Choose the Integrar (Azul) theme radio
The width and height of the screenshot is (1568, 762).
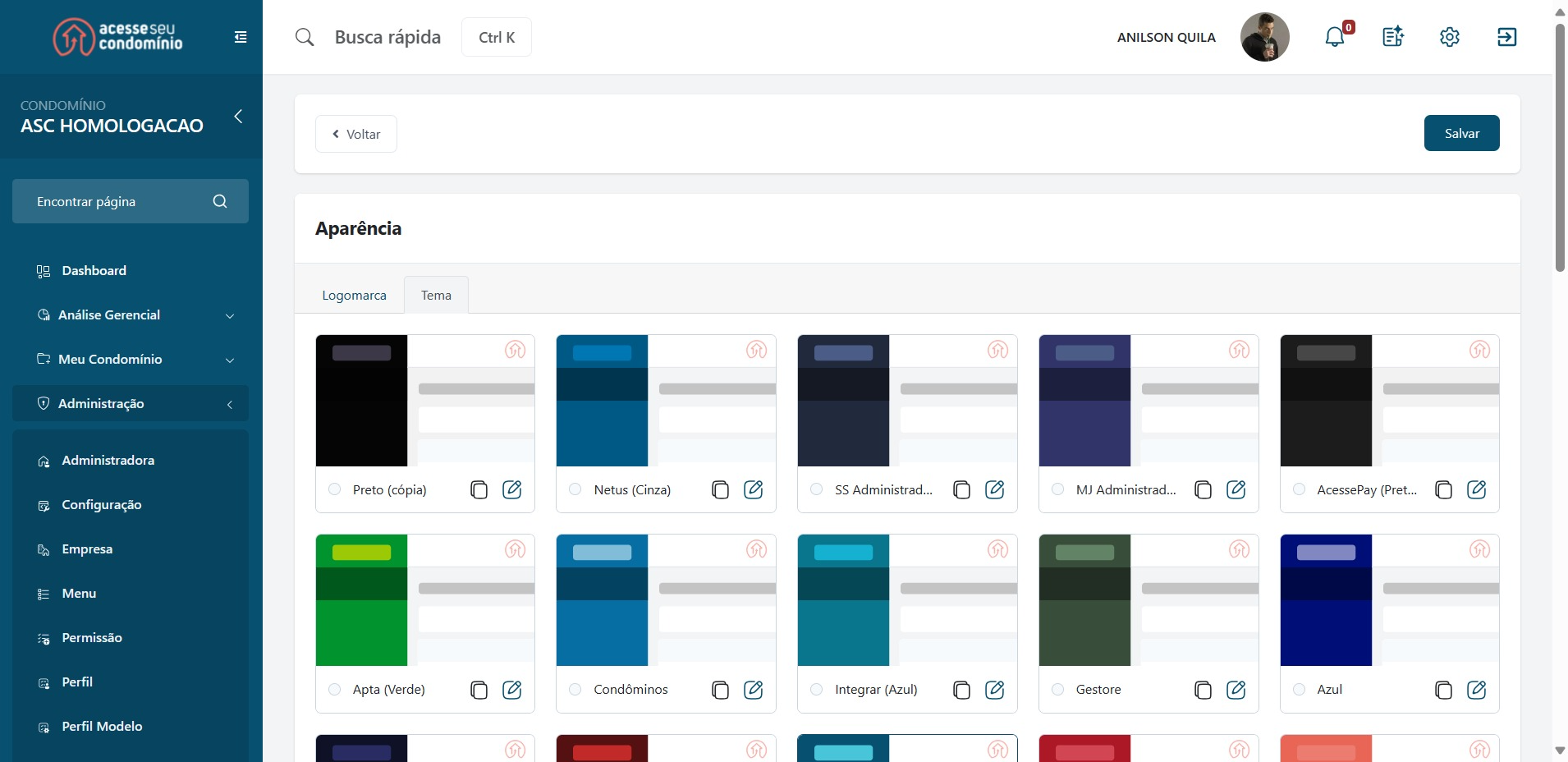coord(816,689)
